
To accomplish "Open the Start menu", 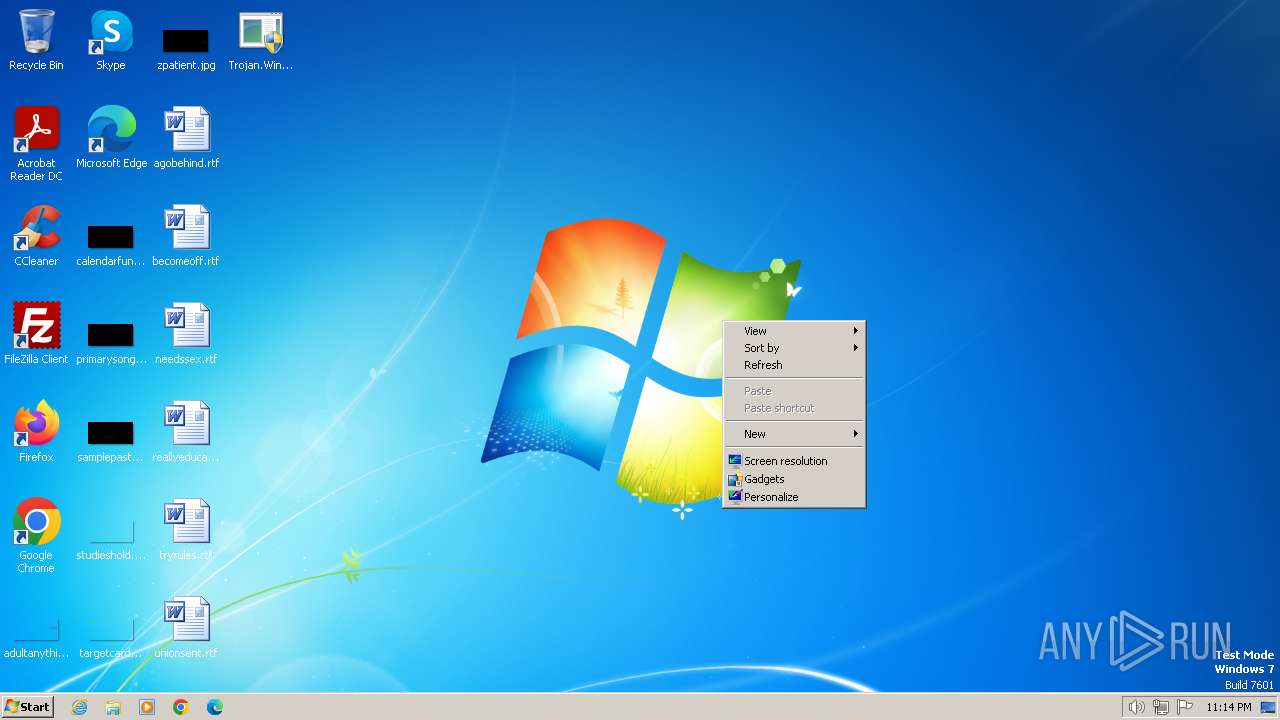I will pyautogui.click(x=28, y=707).
